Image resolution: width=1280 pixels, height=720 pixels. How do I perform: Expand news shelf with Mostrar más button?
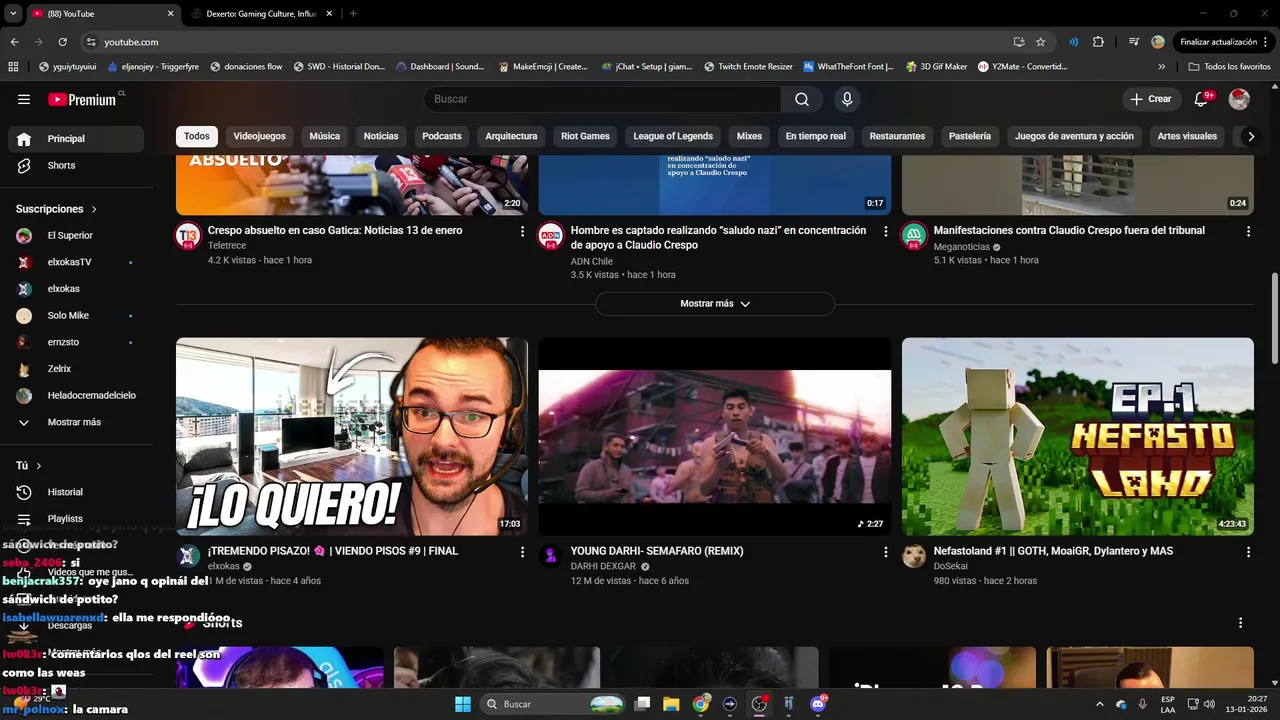(x=715, y=304)
